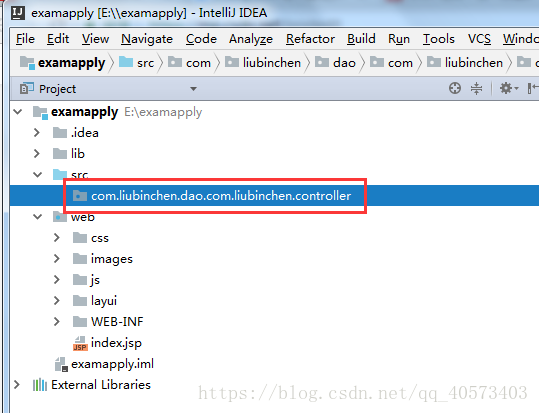Screen dimensions: 539x413
Task: Select External Libraries node
Action: coord(101,384)
